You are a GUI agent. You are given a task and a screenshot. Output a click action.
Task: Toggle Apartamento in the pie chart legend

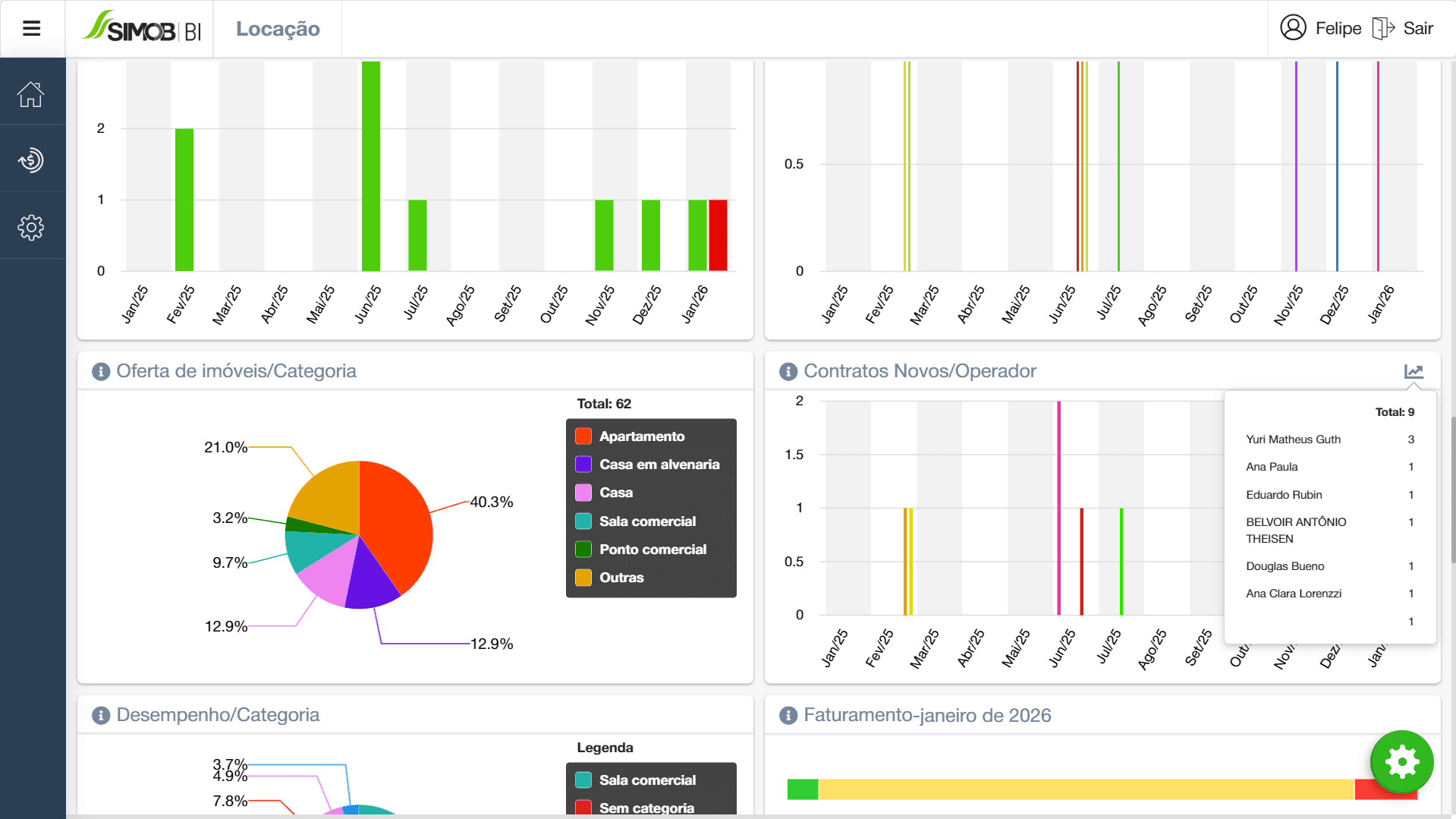(x=641, y=436)
